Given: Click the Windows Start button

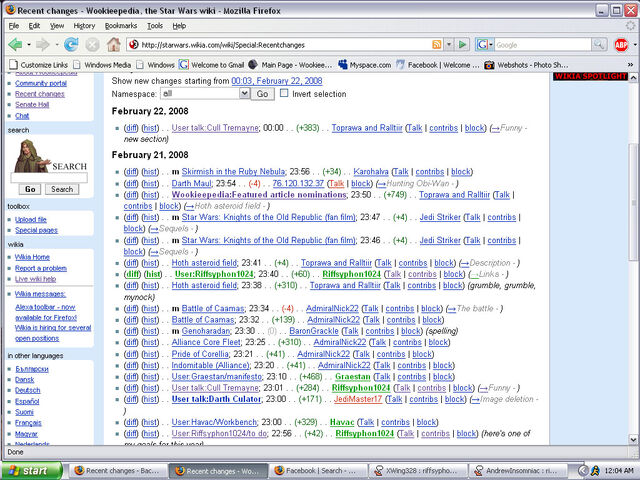Looking at the screenshot, I should coord(32,471).
